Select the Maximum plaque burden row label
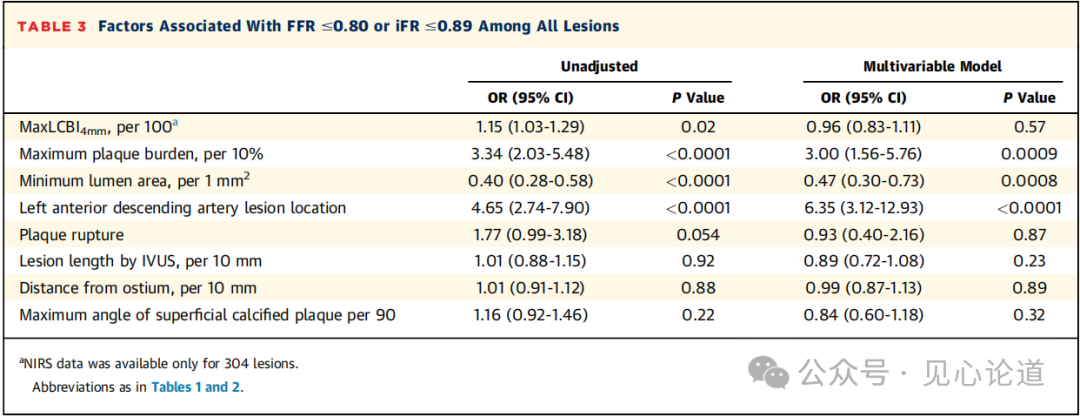 (x=141, y=154)
